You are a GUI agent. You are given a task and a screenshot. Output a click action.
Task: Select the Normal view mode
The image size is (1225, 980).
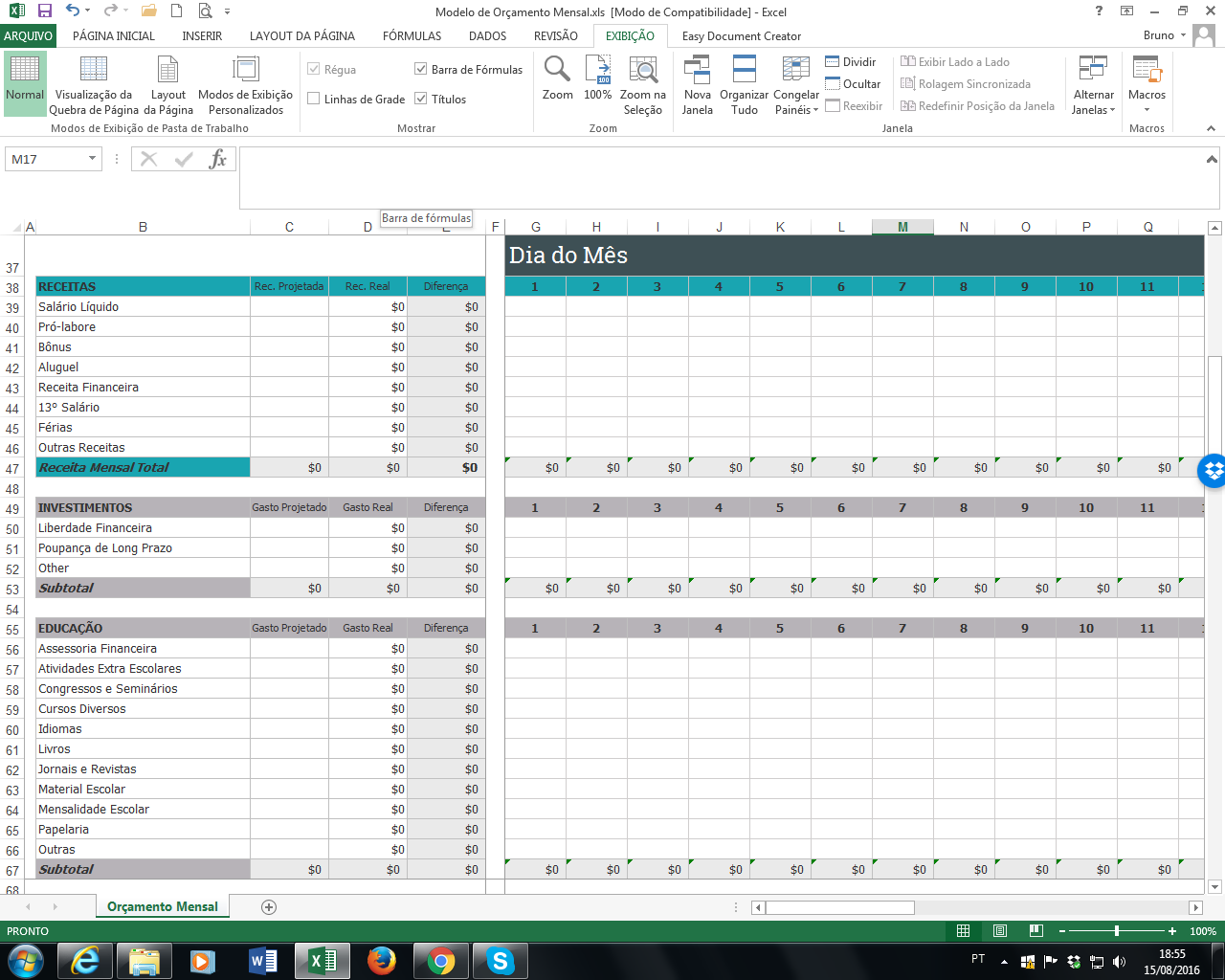point(25,83)
